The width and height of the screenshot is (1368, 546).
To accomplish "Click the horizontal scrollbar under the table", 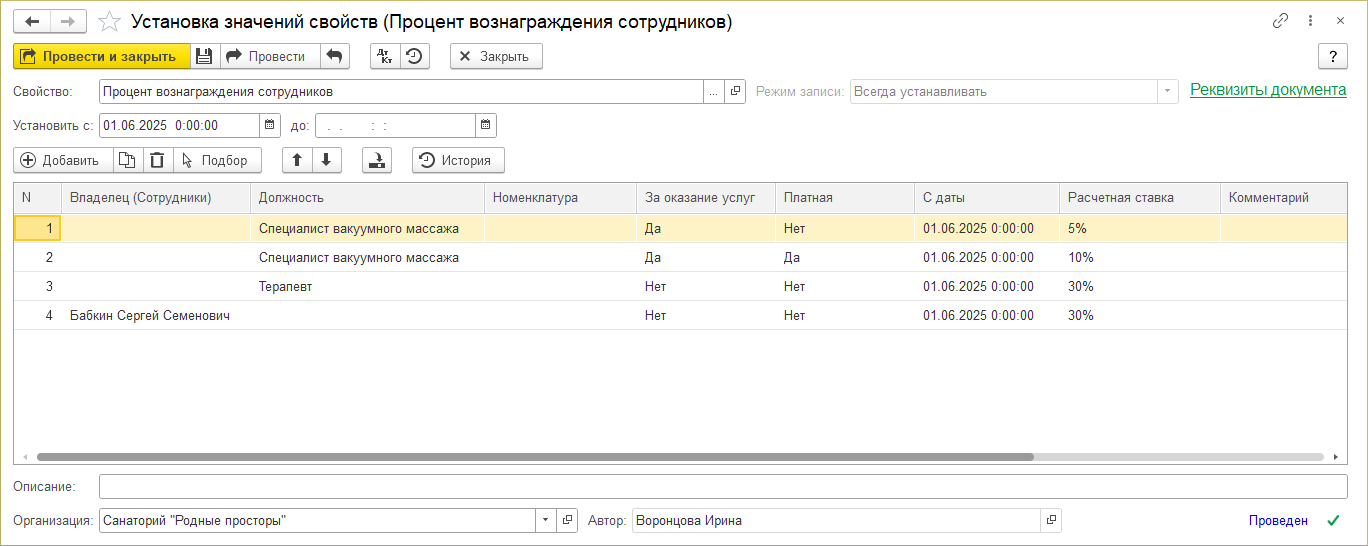I will pyautogui.click(x=535, y=457).
